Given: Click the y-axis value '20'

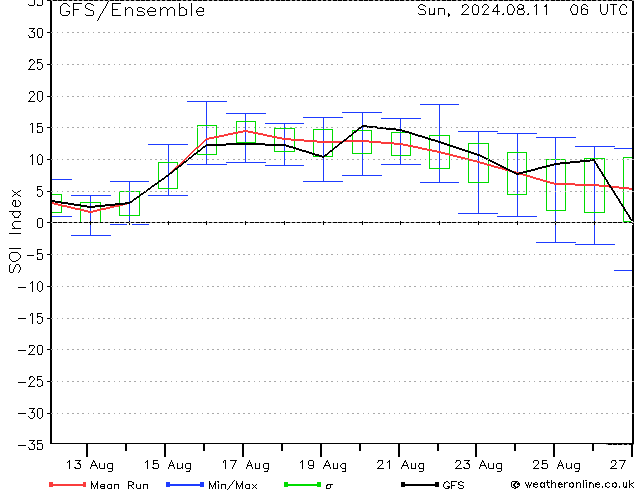Looking at the screenshot, I should (x=35, y=96).
